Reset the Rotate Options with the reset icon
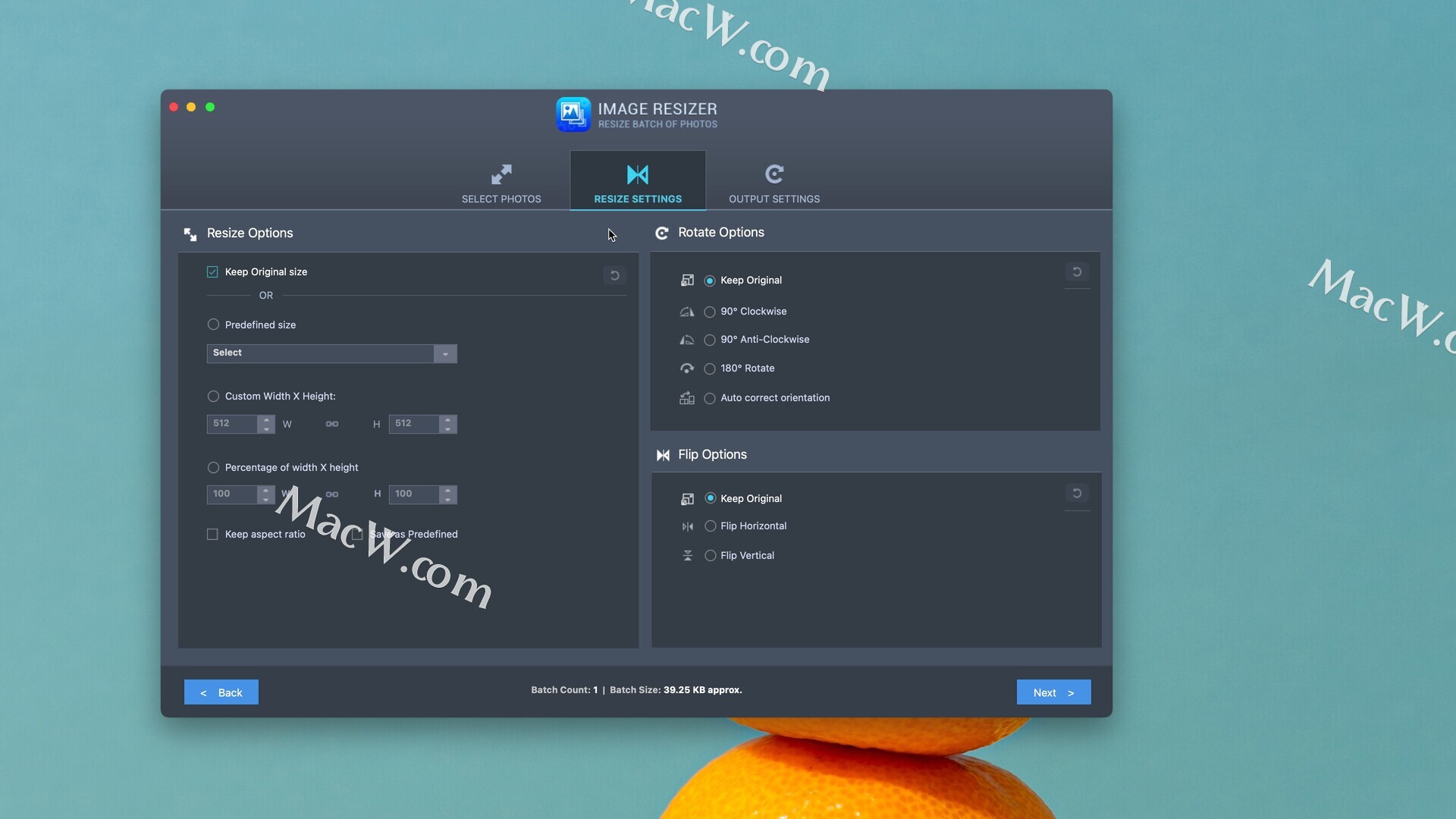This screenshot has width=1456, height=819. pos(1077,271)
